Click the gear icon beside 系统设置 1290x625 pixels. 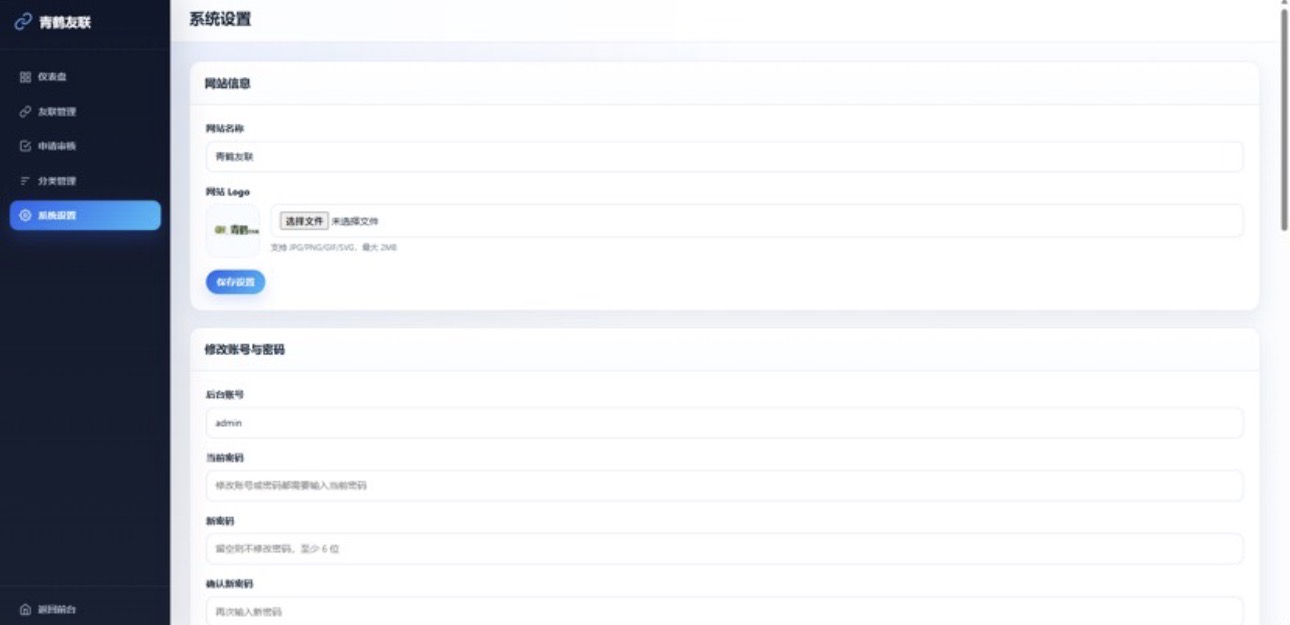[x=26, y=215]
